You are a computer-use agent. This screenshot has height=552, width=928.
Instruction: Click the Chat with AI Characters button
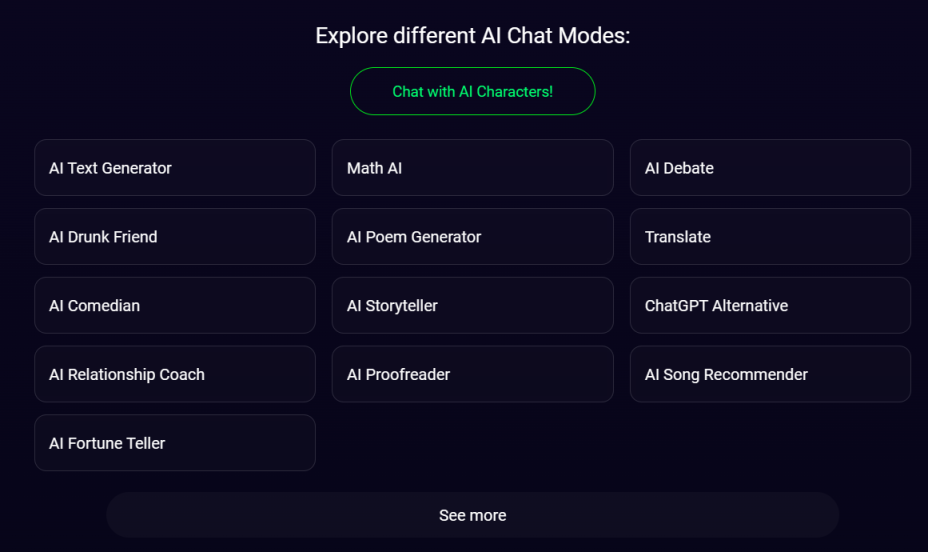pos(472,92)
